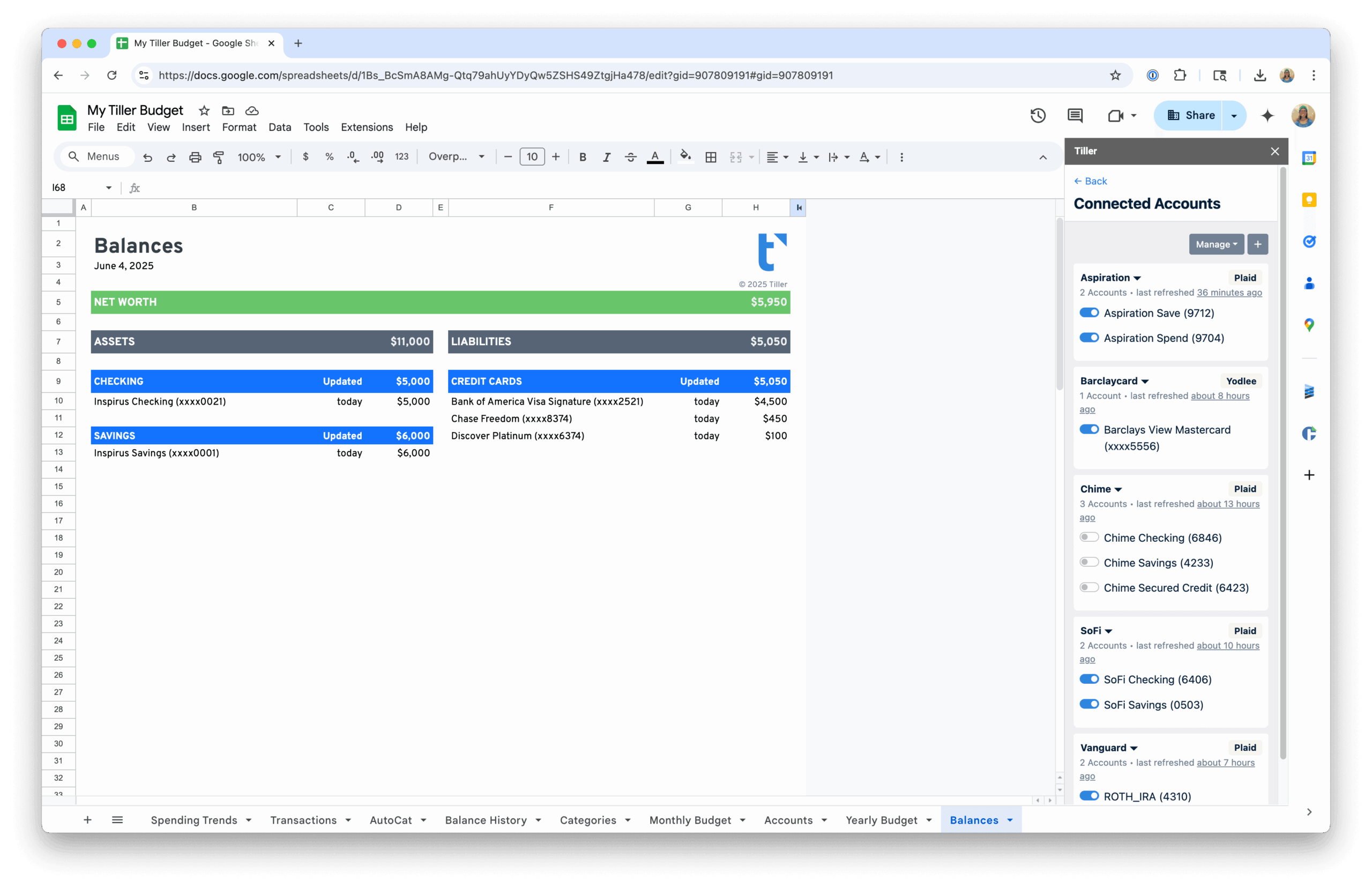Expand the Barclaycard institution arrow
This screenshot has height=888, width=1372.
[x=1145, y=381]
